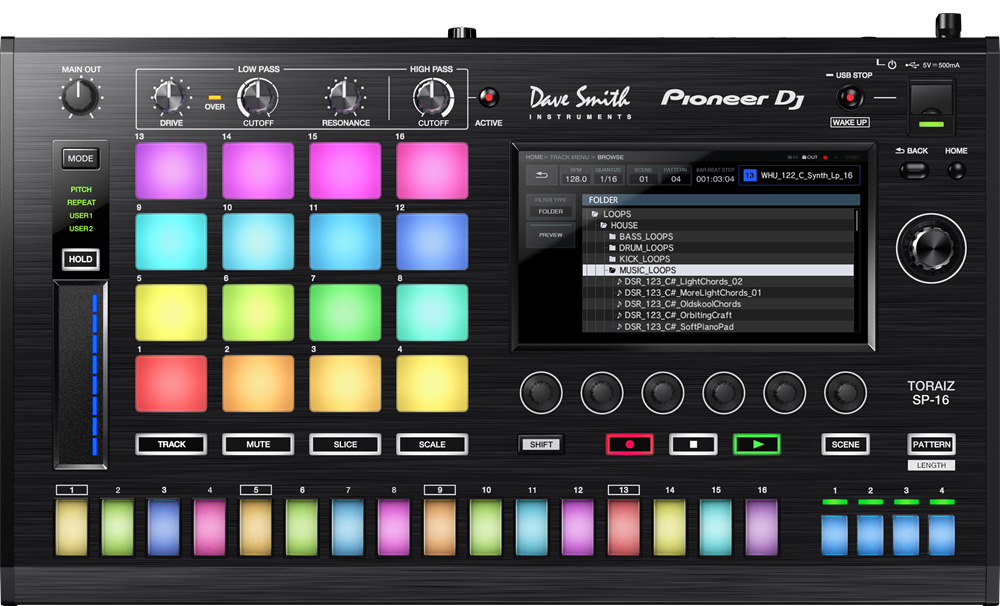Hit the yellow performance pad 5
The image size is (1000, 606).
tap(171, 313)
